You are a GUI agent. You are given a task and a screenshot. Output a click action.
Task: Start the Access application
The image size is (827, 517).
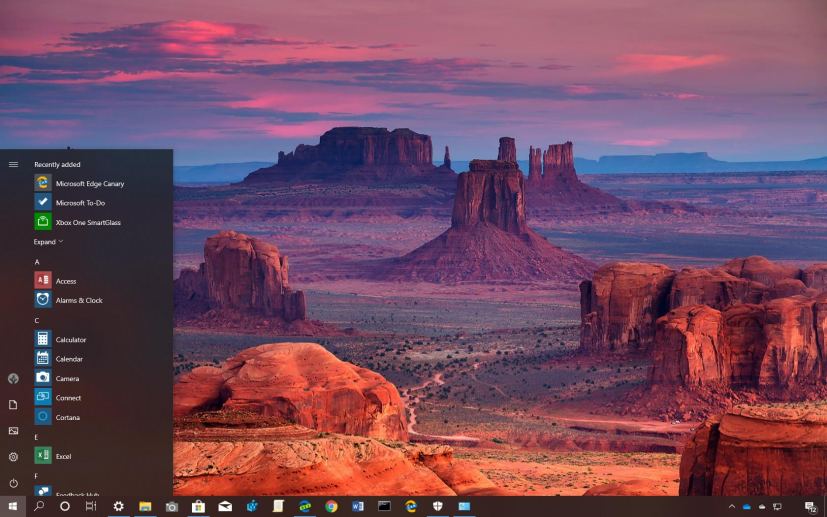point(66,281)
